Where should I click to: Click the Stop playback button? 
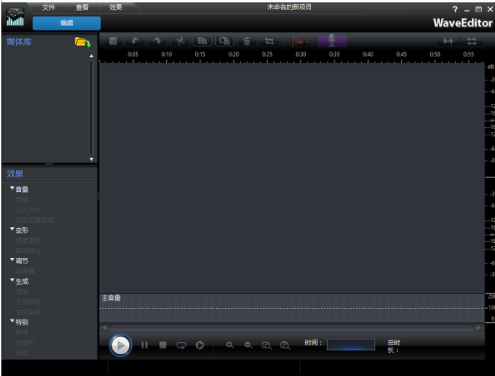pyautogui.click(x=163, y=345)
